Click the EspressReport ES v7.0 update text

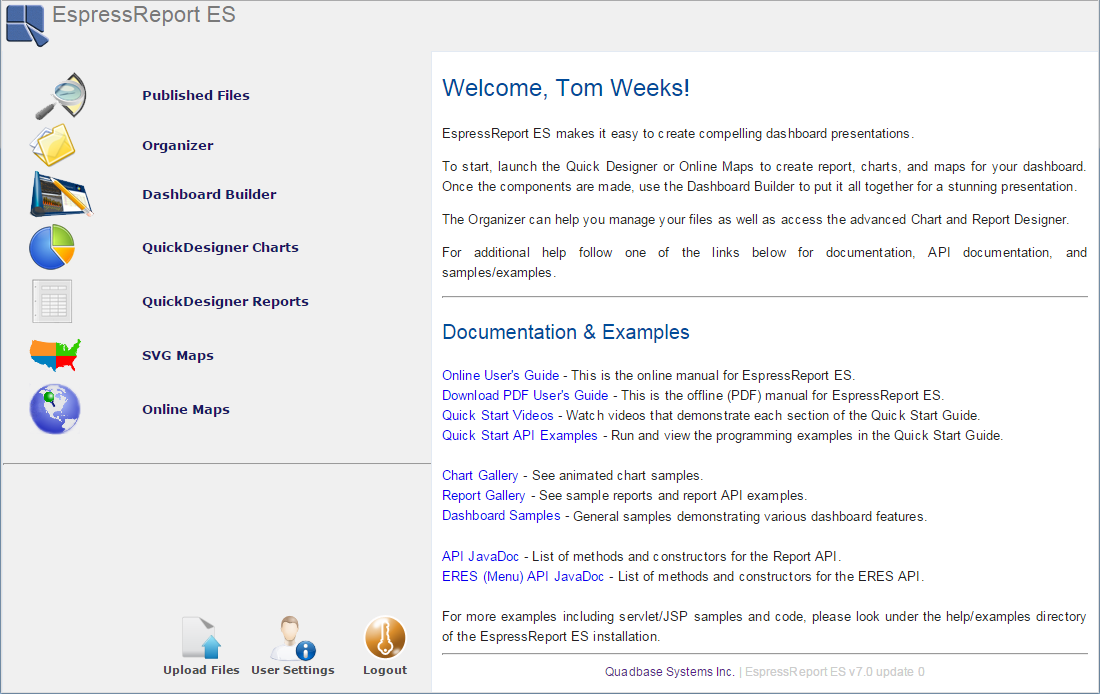(x=835, y=672)
